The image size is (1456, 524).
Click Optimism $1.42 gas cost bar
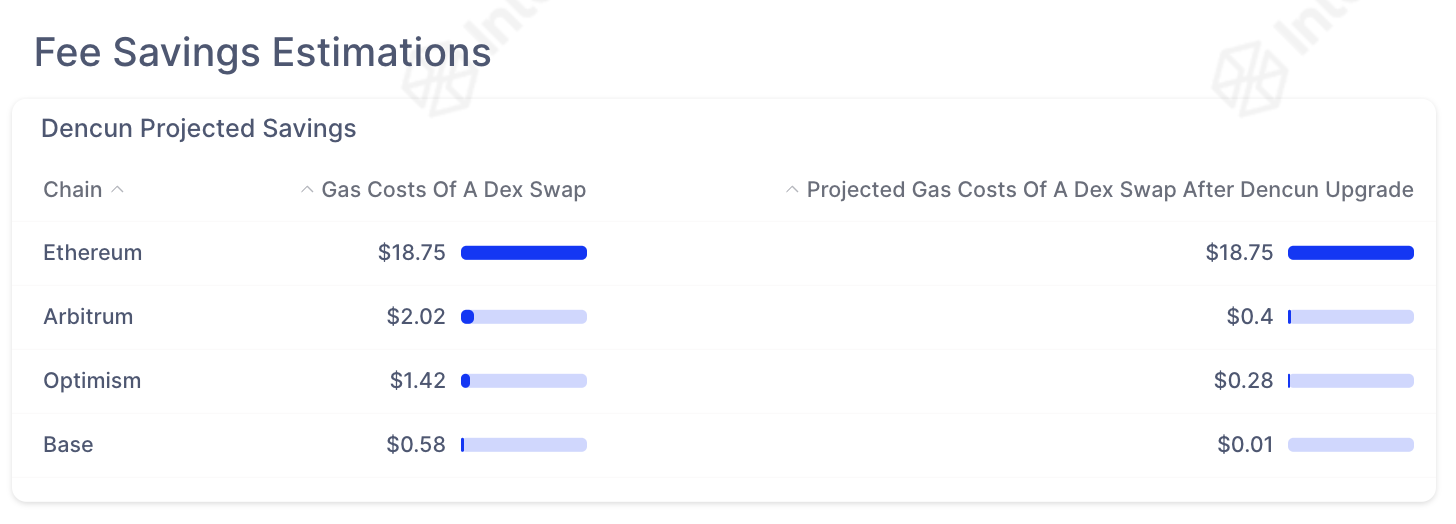click(523, 381)
